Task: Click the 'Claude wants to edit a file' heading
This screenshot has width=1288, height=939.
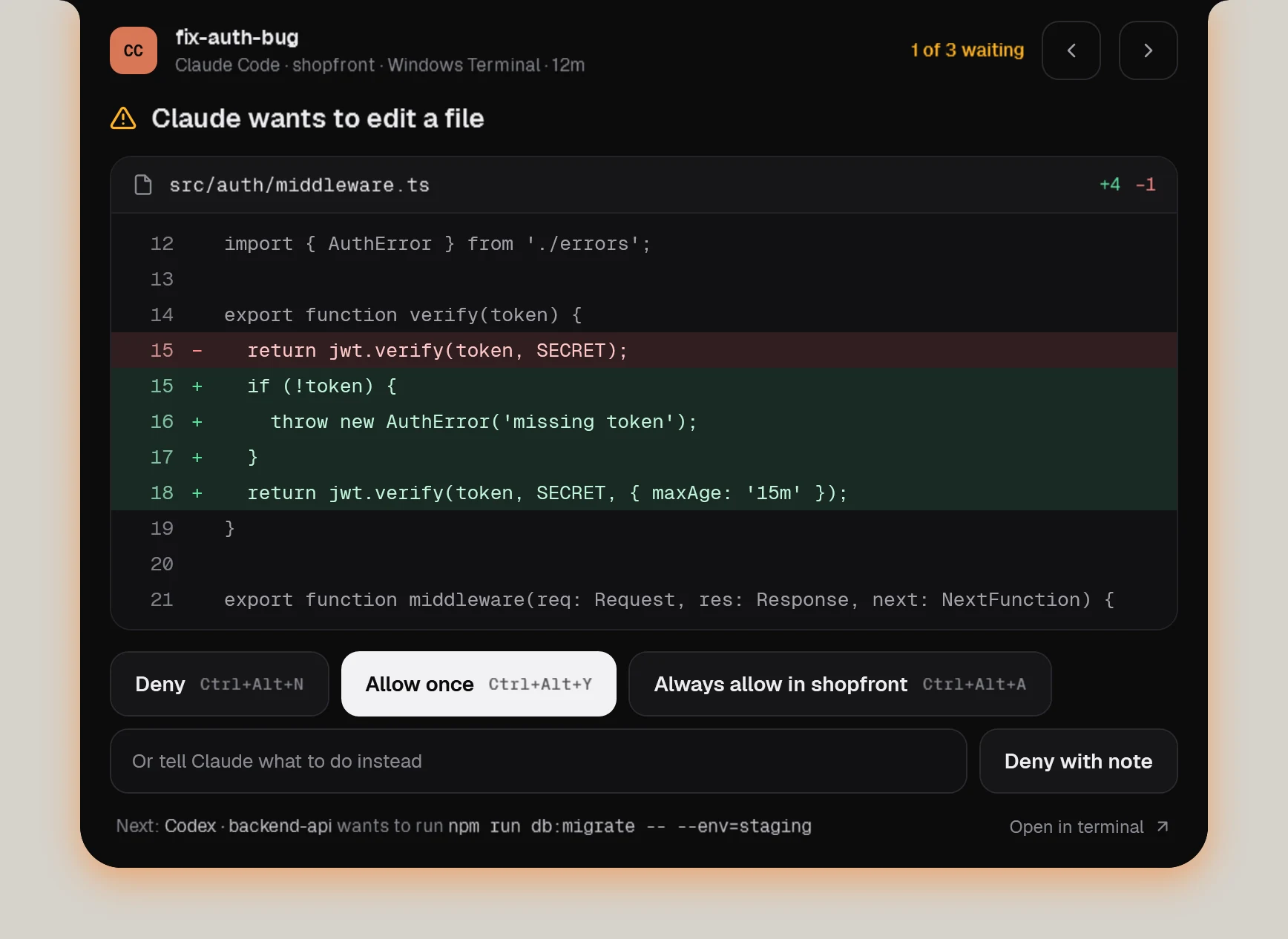Action: (x=318, y=118)
